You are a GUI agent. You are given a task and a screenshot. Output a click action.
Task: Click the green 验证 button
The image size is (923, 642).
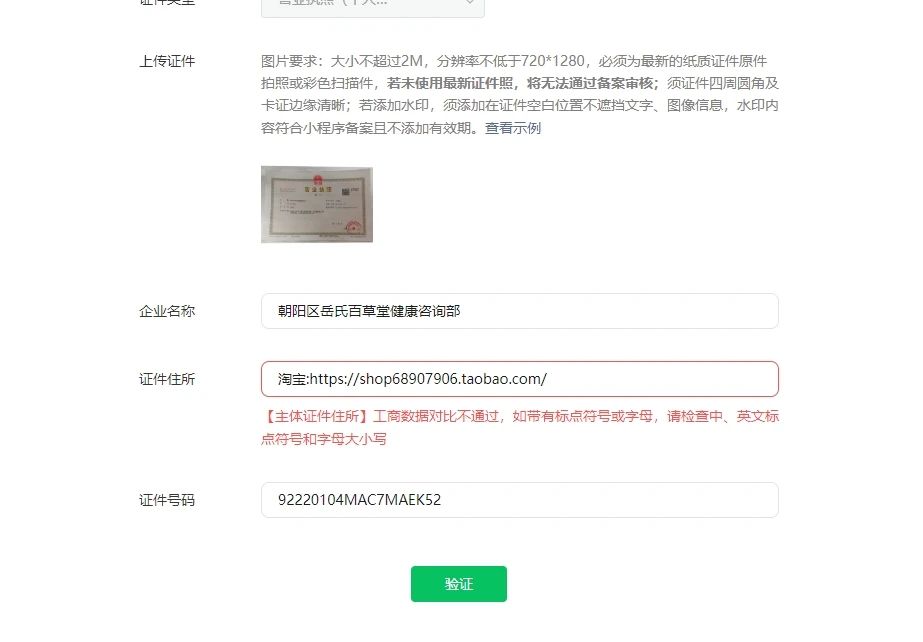click(459, 584)
